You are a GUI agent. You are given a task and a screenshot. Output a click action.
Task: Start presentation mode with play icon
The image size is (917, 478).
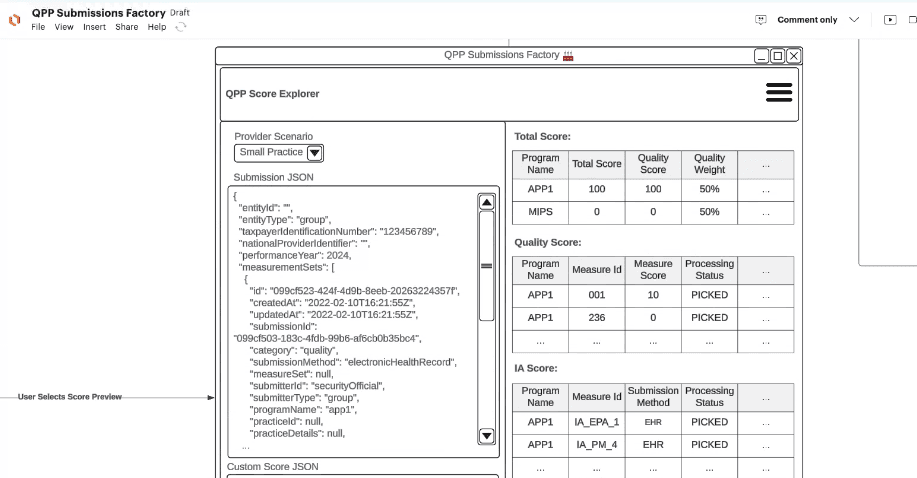(890, 20)
